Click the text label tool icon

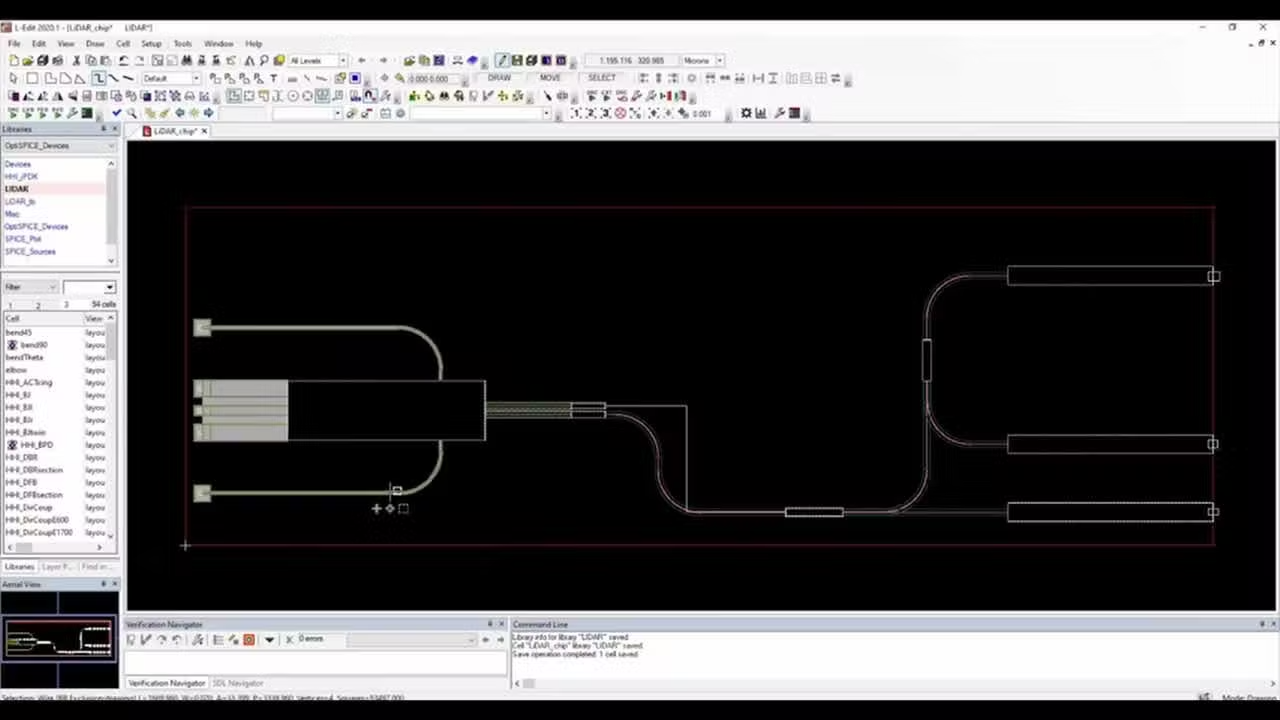click(x=273, y=78)
